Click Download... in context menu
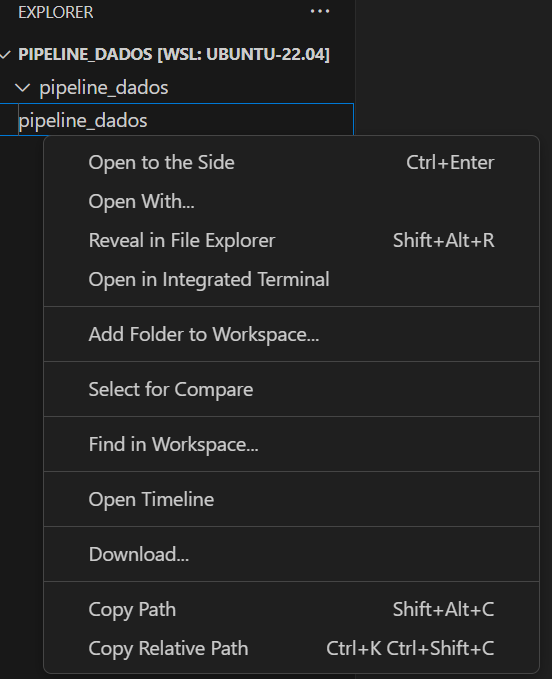Image resolution: width=552 pixels, height=679 pixels. tap(139, 555)
